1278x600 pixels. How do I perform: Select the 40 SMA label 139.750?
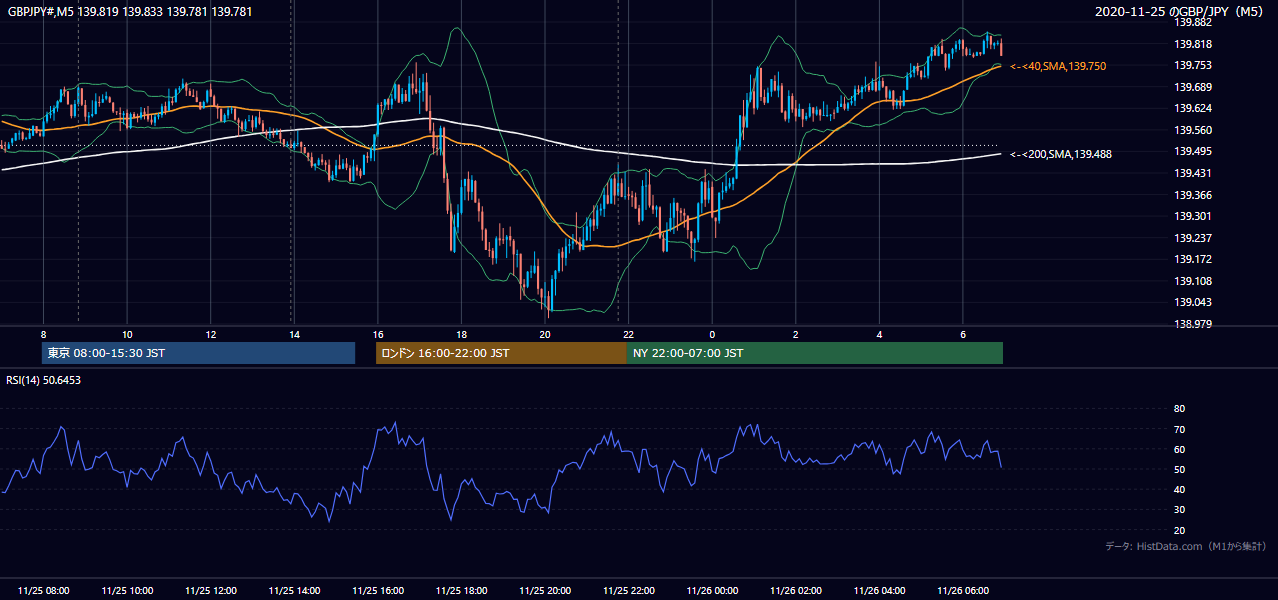point(1058,66)
